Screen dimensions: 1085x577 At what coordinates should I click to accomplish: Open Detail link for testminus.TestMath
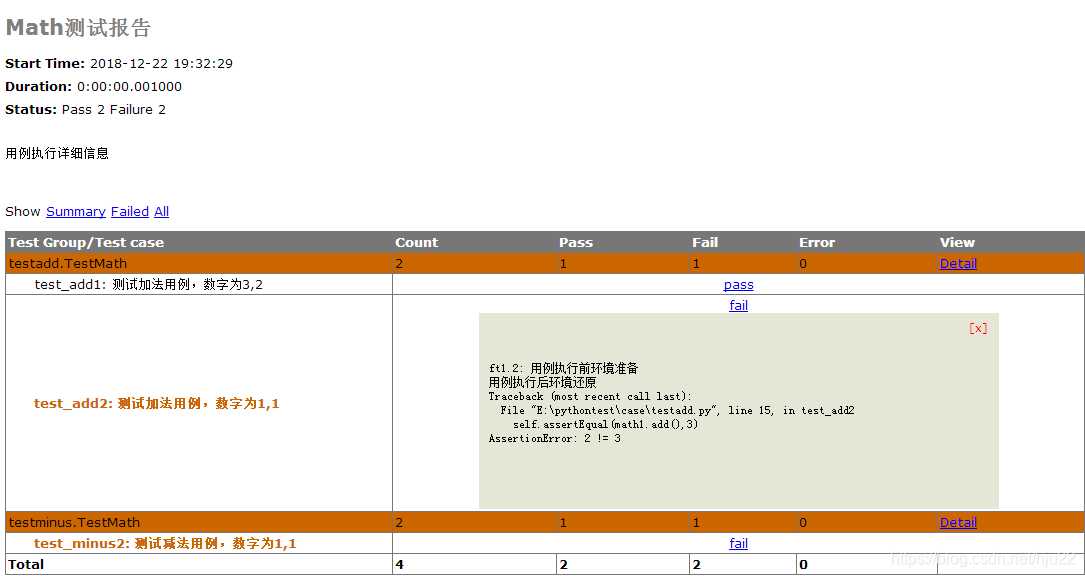(958, 523)
